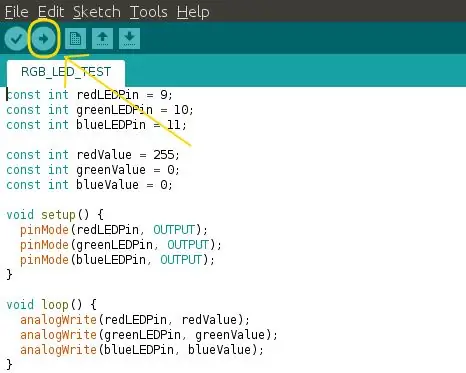Screen dimensions: 466x373
Task: Open the File menu
Action: [17, 12]
